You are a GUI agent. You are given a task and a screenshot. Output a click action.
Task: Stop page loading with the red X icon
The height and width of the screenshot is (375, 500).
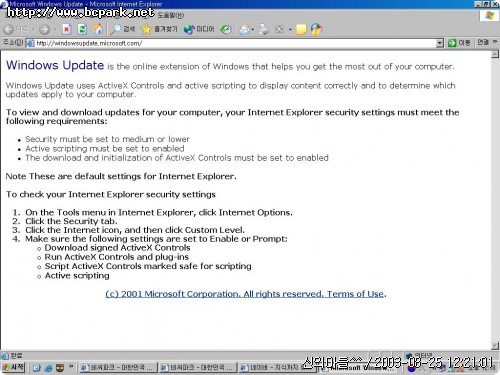pos(67,29)
